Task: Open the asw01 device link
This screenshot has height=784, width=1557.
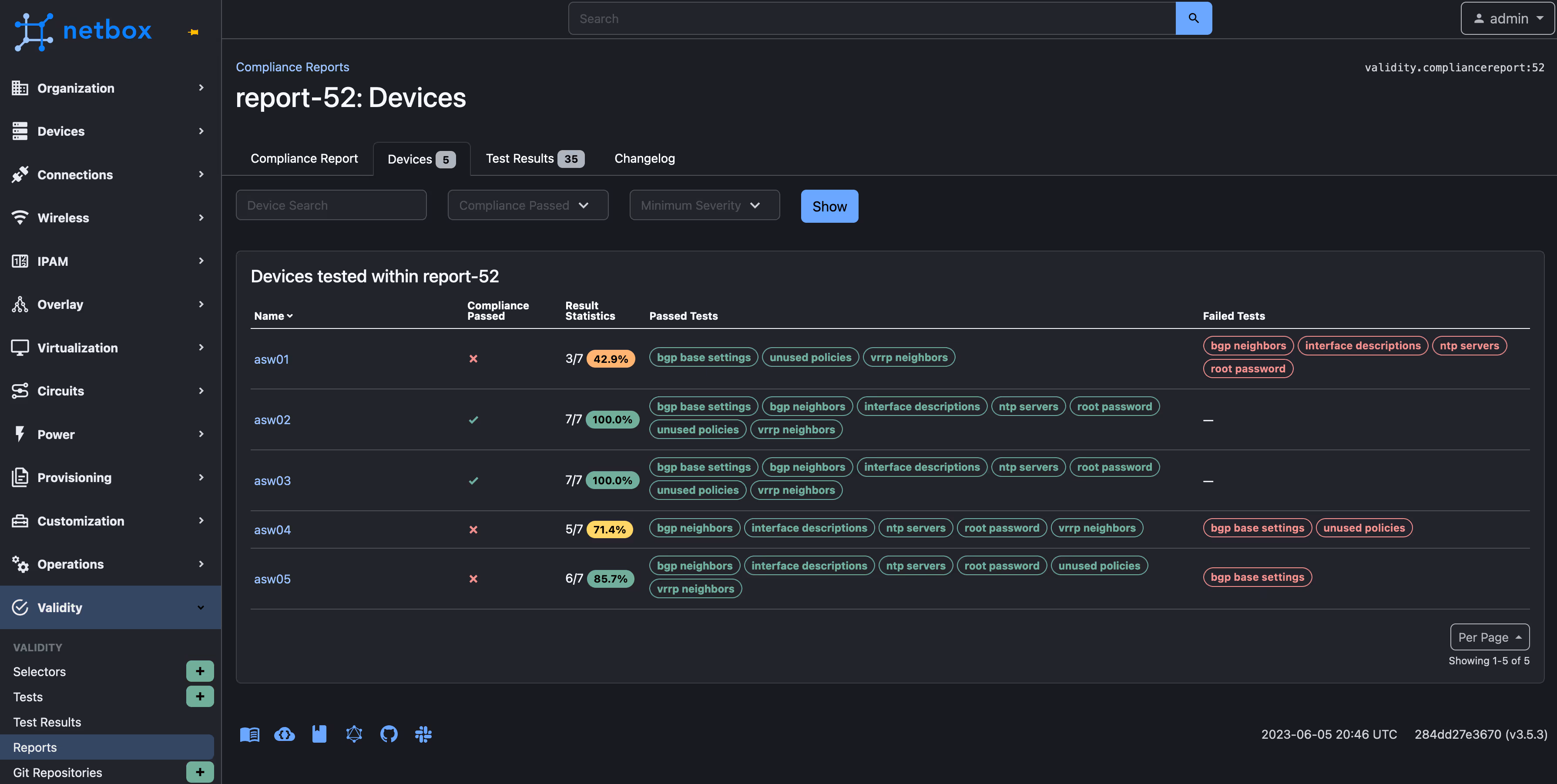Action: coord(272,358)
